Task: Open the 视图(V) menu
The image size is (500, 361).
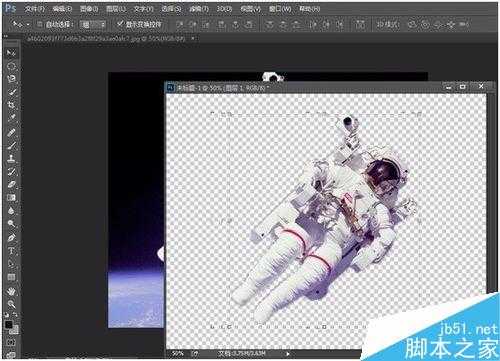Action: [251, 9]
